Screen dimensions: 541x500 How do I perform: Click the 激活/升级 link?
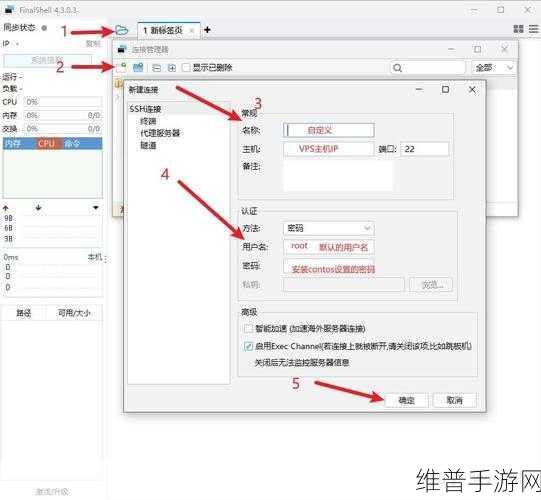52,491
